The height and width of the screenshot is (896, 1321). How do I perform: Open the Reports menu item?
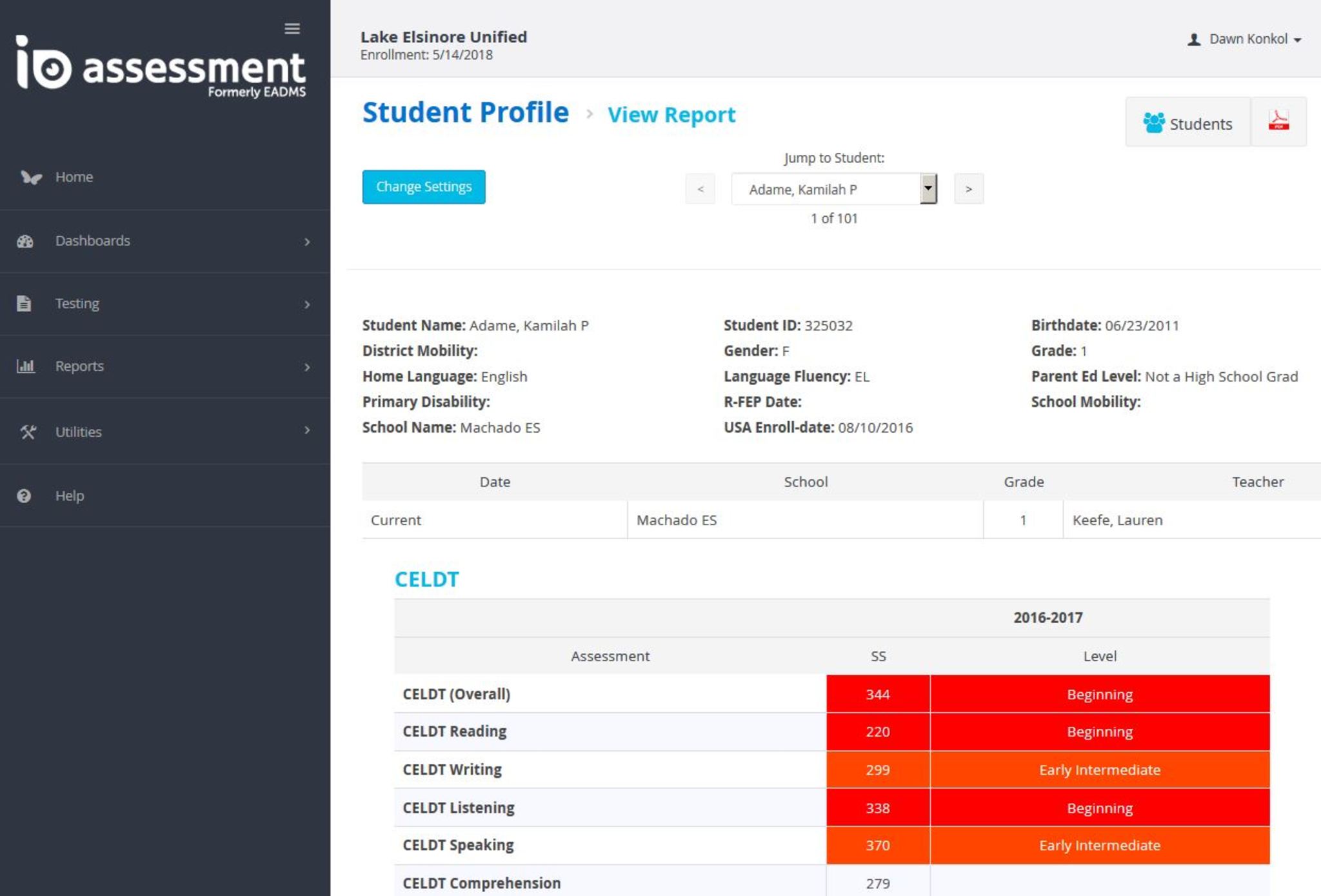pyautogui.click(x=79, y=366)
